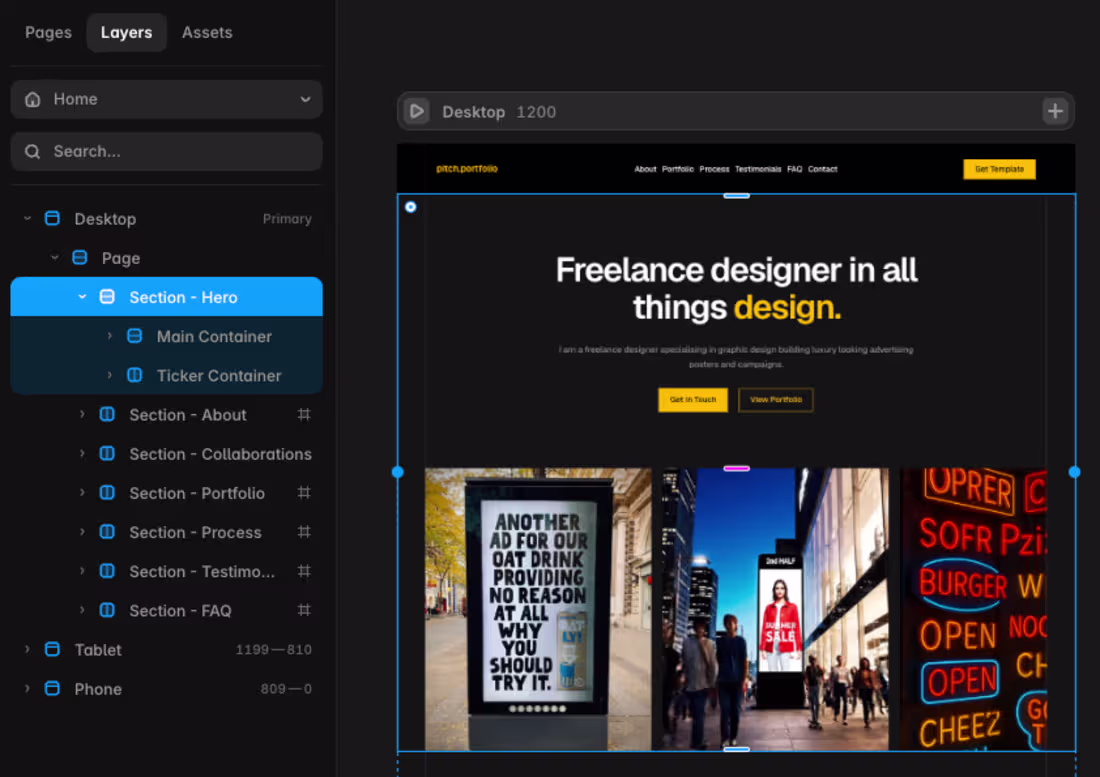Expand the Ticker Container layer
The height and width of the screenshot is (777, 1100).
[109, 375]
